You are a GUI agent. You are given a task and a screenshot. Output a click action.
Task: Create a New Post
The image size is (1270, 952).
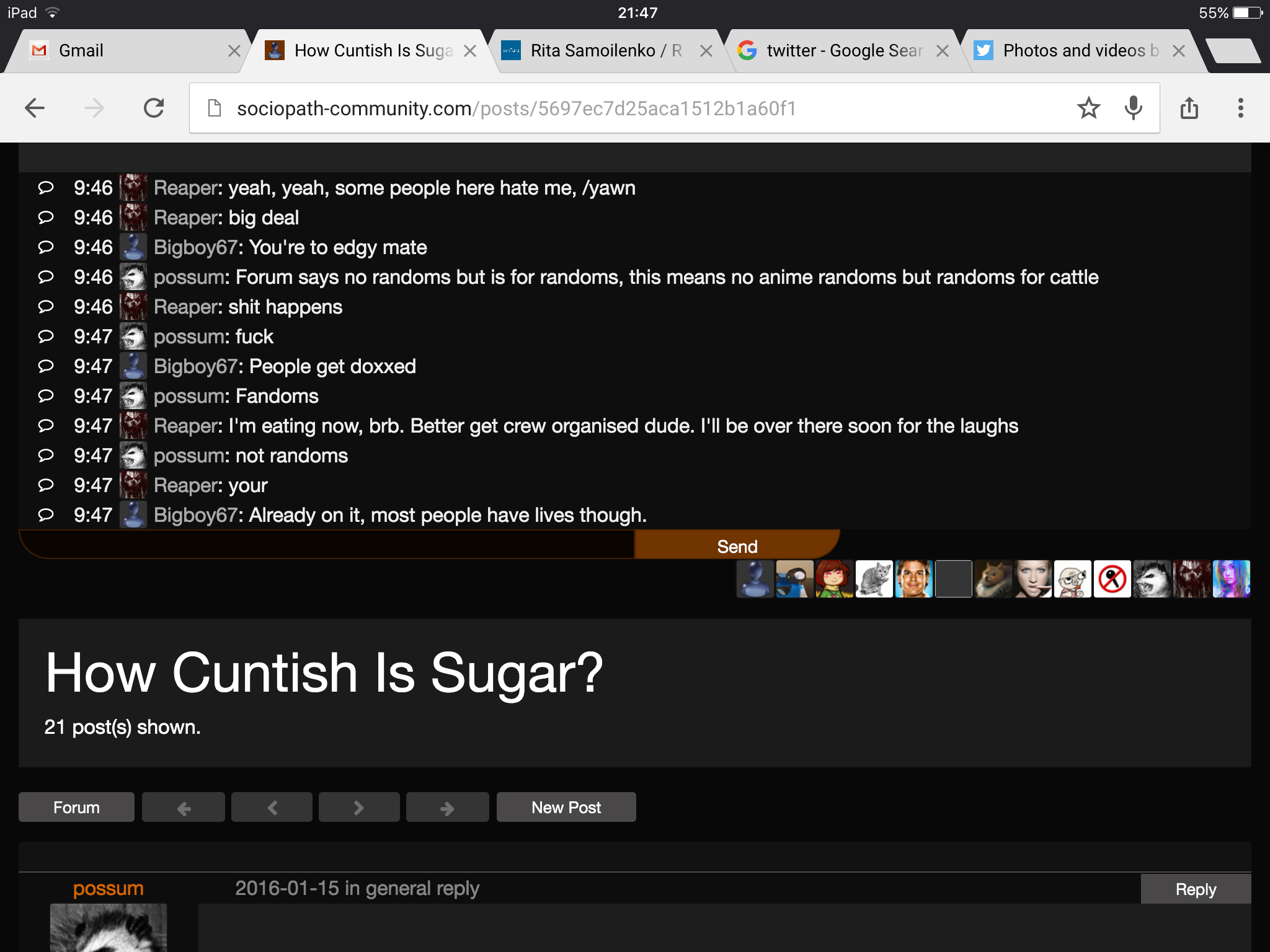coord(566,807)
